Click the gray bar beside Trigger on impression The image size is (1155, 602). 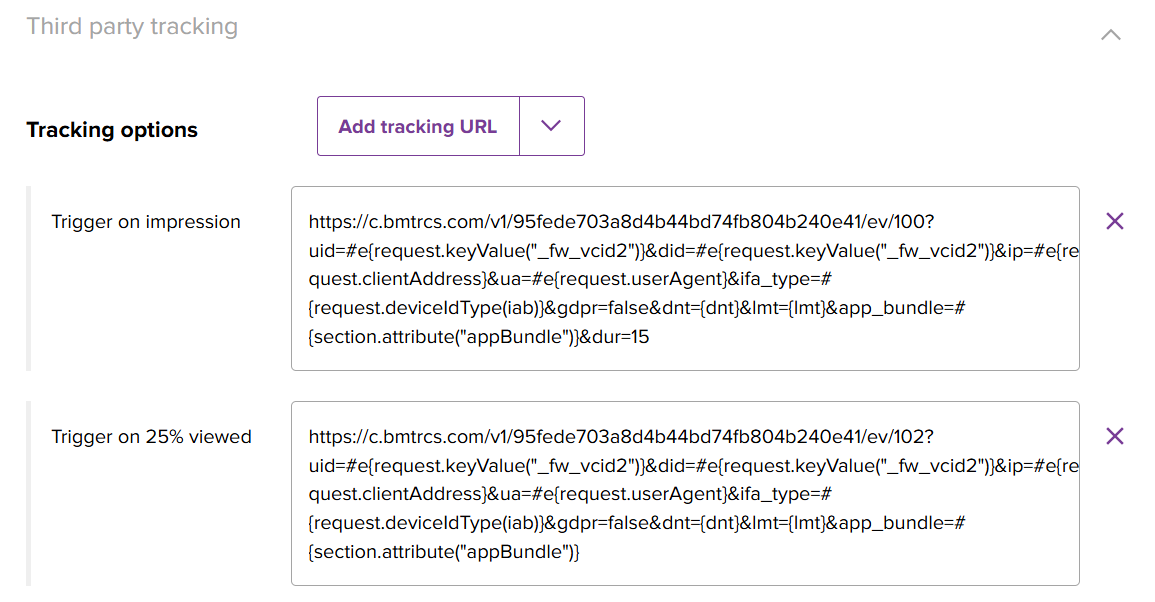coord(29,278)
